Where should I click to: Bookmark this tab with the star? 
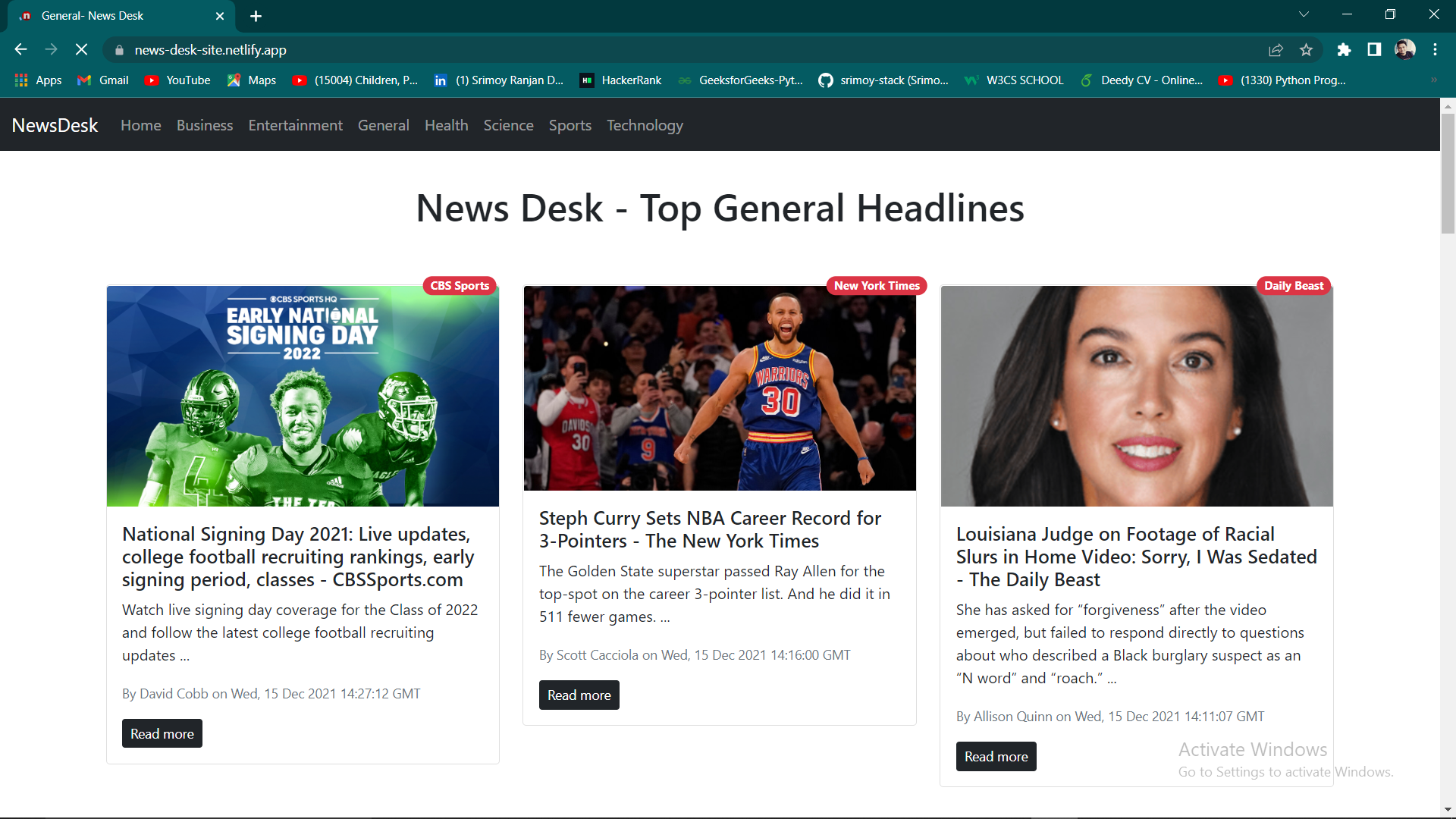pyautogui.click(x=1306, y=50)
